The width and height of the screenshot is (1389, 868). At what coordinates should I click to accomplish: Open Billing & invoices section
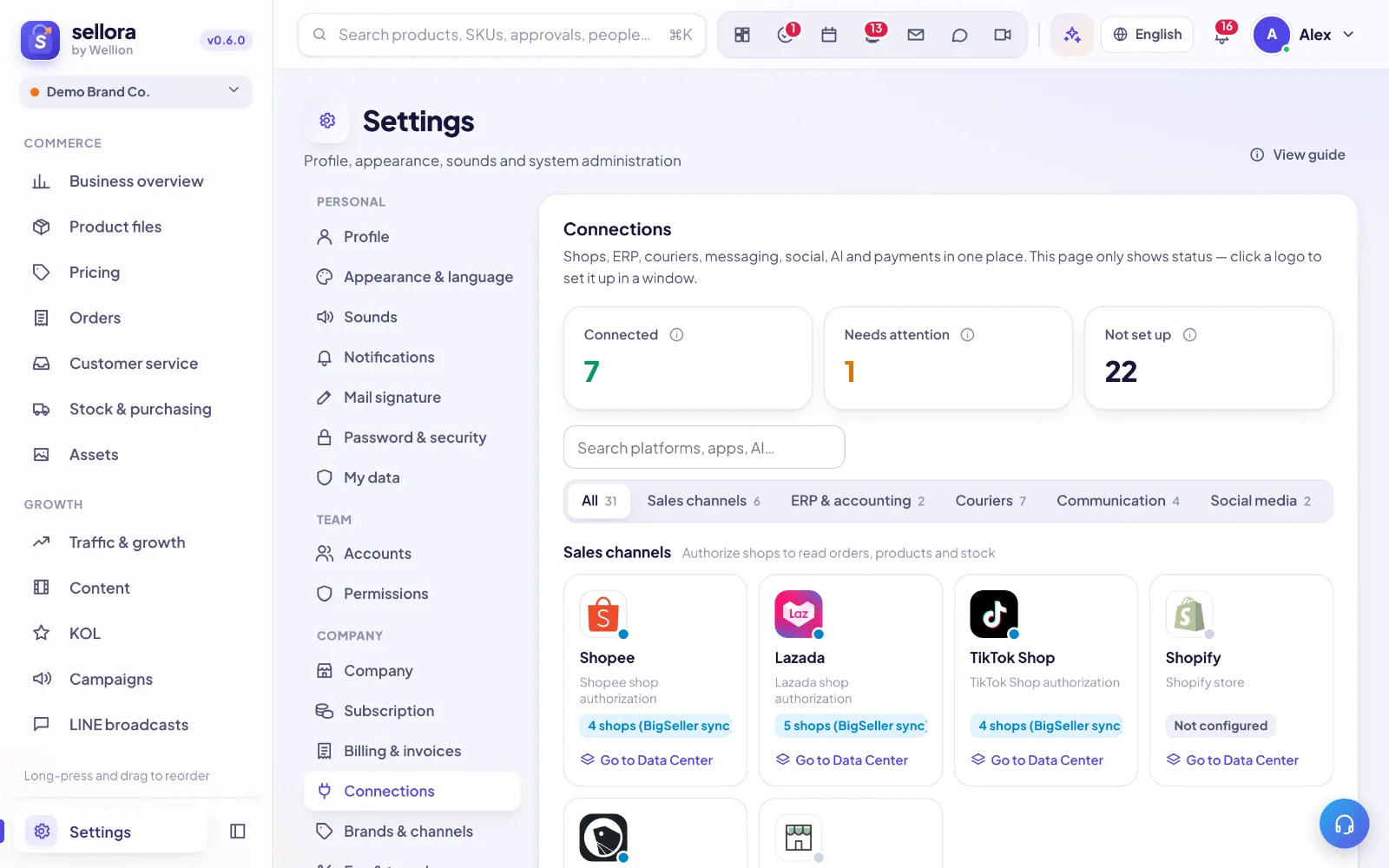click(x=412, y=751)
